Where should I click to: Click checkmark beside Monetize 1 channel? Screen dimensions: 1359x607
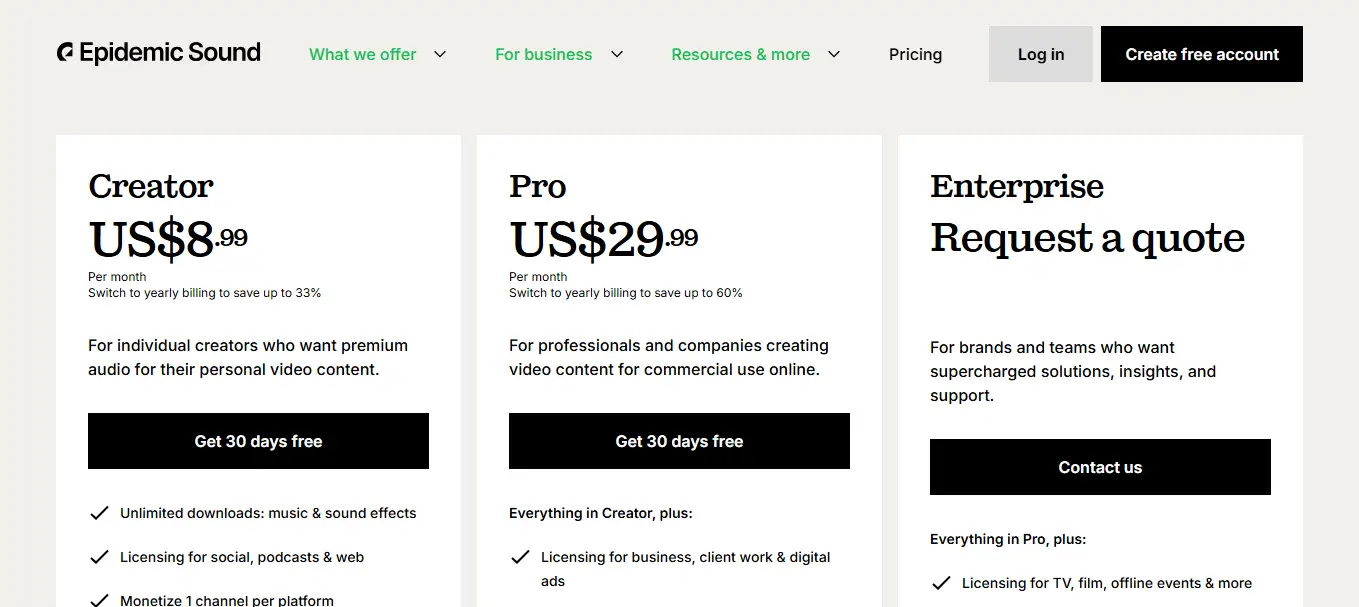(x=99, y=600)
